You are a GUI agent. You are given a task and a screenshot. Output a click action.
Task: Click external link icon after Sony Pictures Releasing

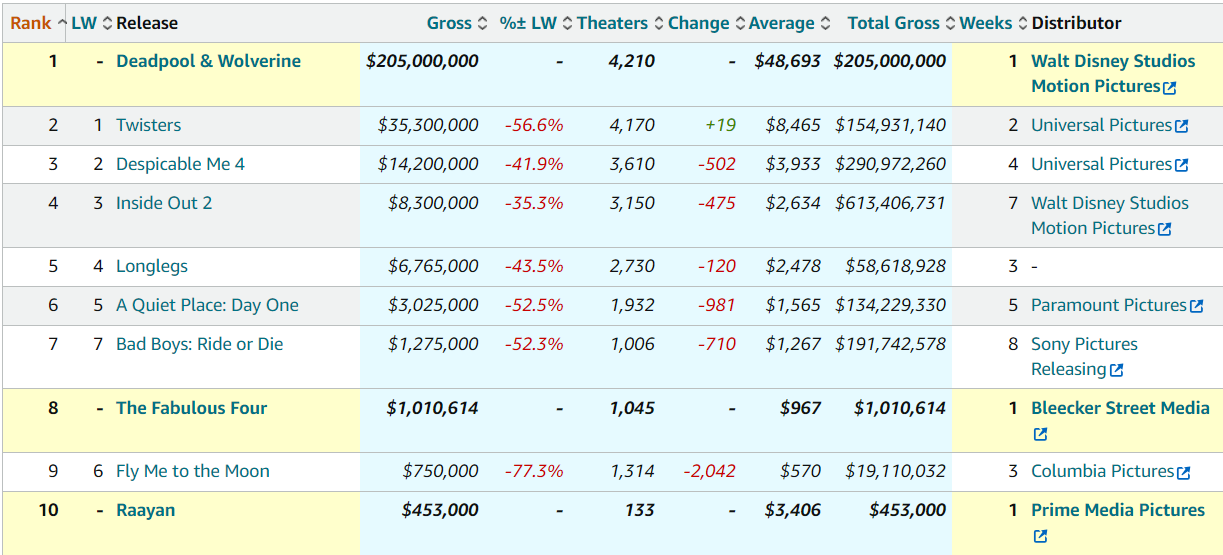click(x=1117, y=370)
